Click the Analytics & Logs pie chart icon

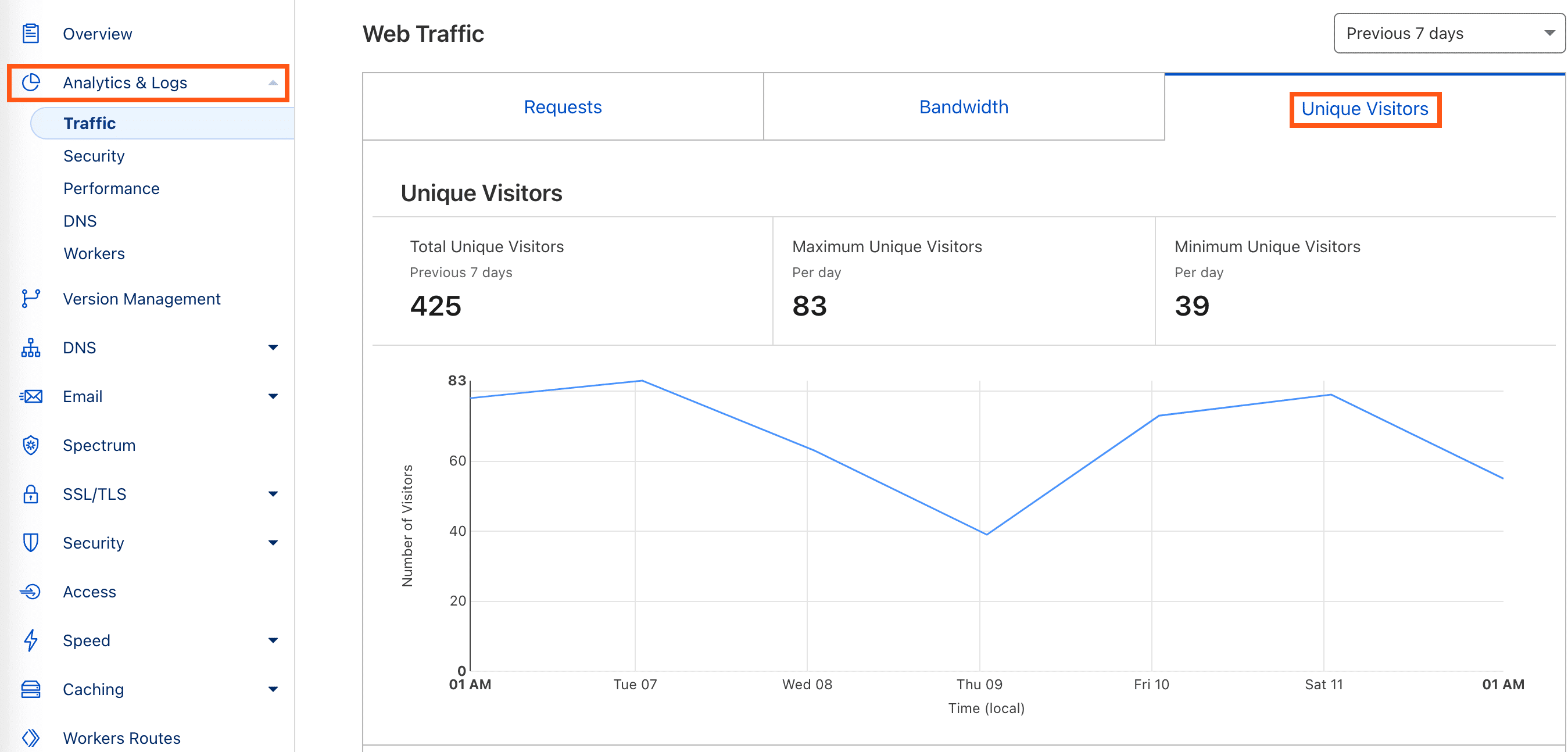tap(31, 82)
